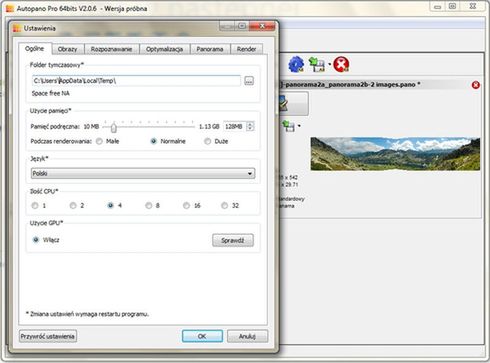This screenshot has height=363, width=490.
Task: Click the Autopano Pro window title icon
Action: pos(10,8)
